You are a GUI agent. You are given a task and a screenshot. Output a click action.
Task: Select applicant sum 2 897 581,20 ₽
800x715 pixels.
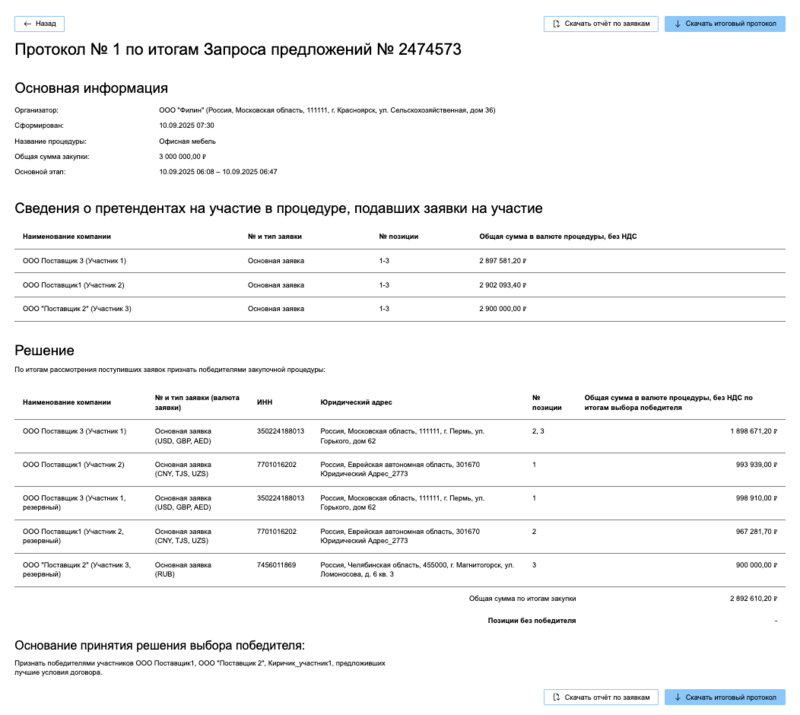502,261
